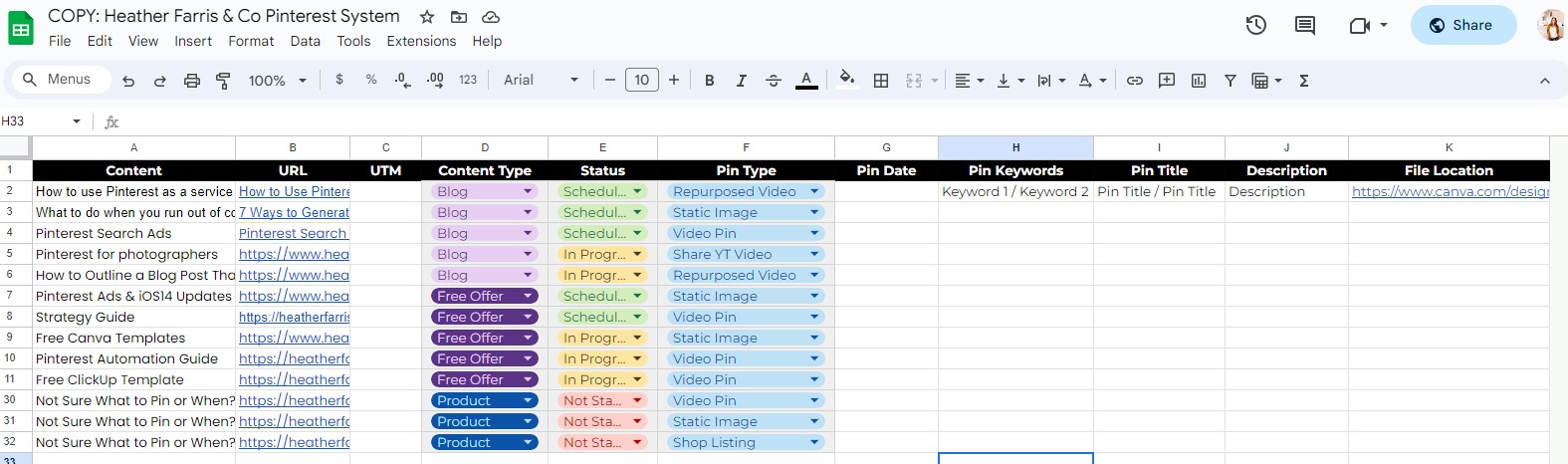The height and width of the screenshot is (464, 1568).
Task: Format as currency
Action: tap(339, 80)
